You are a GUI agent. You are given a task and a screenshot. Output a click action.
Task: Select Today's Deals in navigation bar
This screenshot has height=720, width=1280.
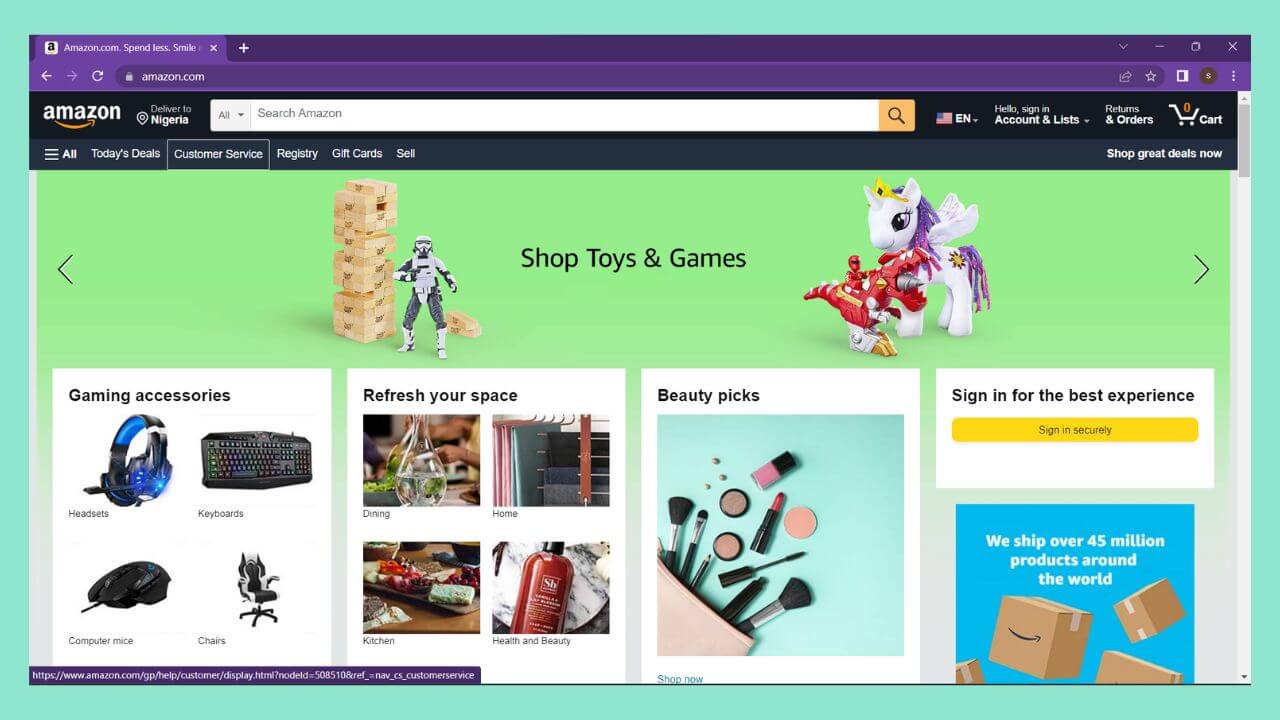pyautogui.click(x=125, y=154)
